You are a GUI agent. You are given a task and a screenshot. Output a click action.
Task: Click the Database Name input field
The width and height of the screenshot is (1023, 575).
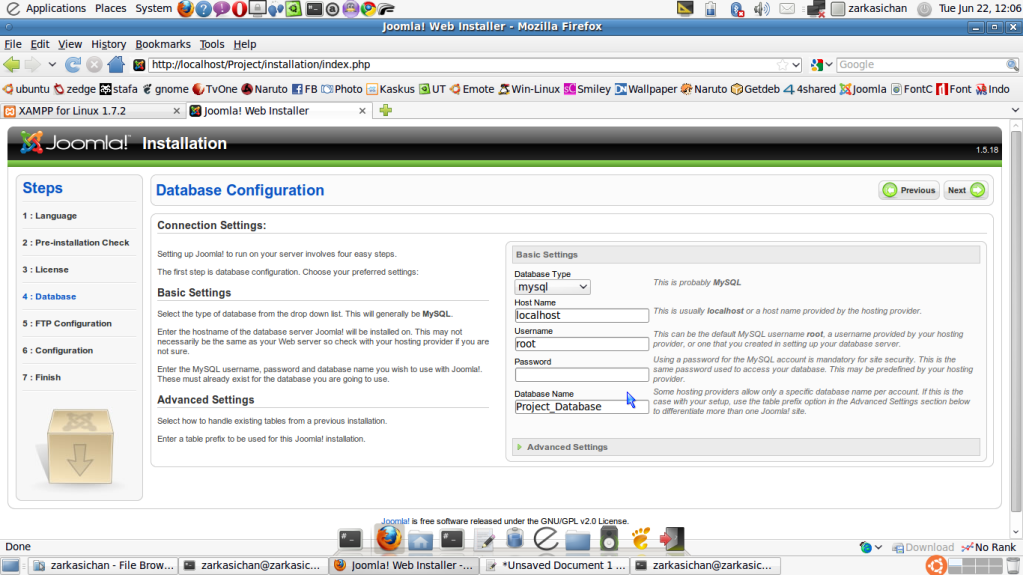point(581,407)
